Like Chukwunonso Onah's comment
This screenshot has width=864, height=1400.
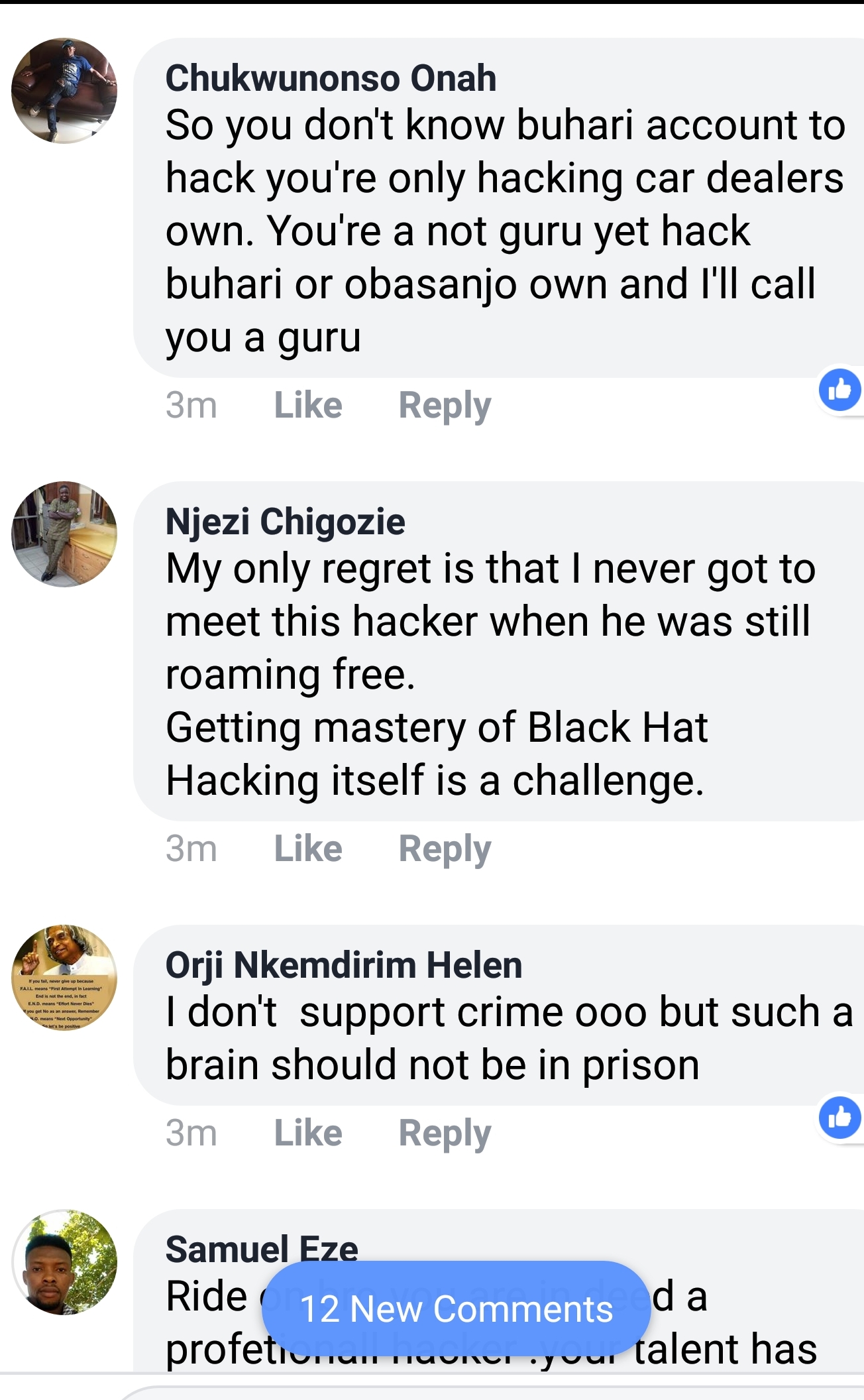(x=308, y=405)
